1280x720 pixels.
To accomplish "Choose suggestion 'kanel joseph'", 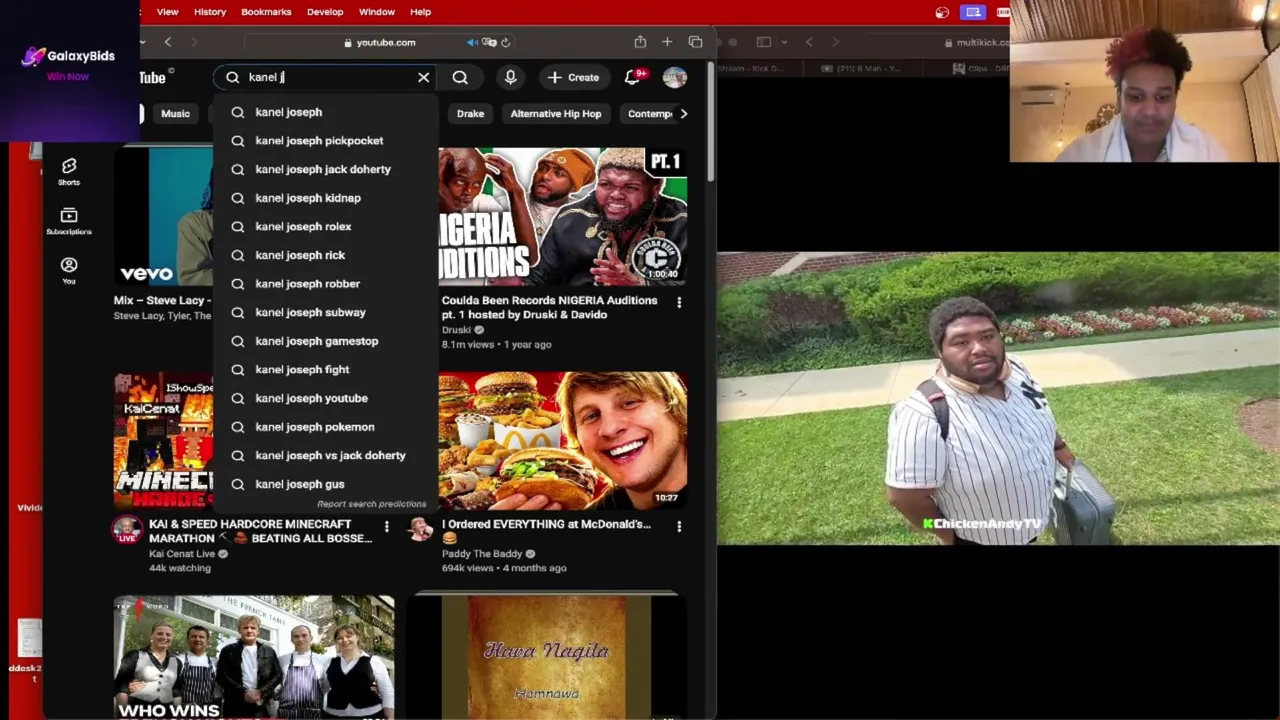I will 325,112.
